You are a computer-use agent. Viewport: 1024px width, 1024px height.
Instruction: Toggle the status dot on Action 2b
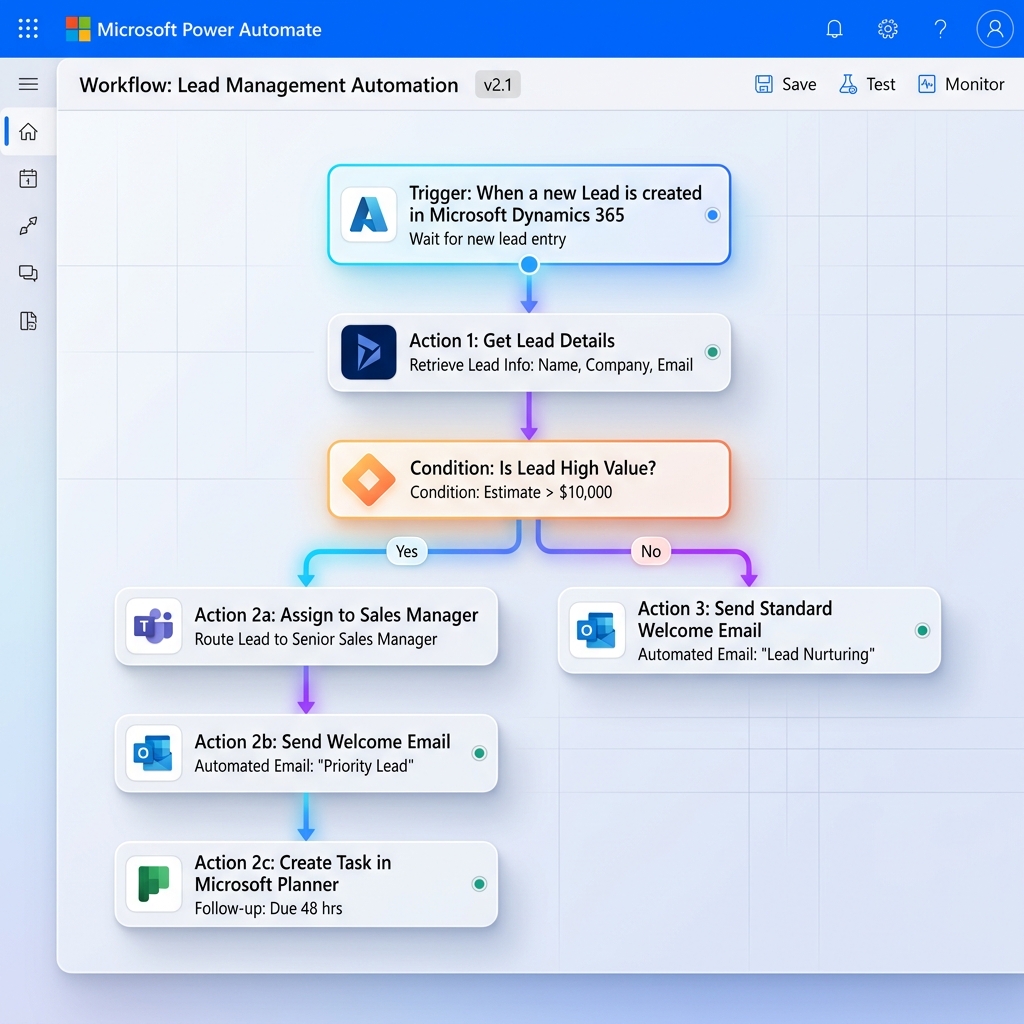click(479, 753)
